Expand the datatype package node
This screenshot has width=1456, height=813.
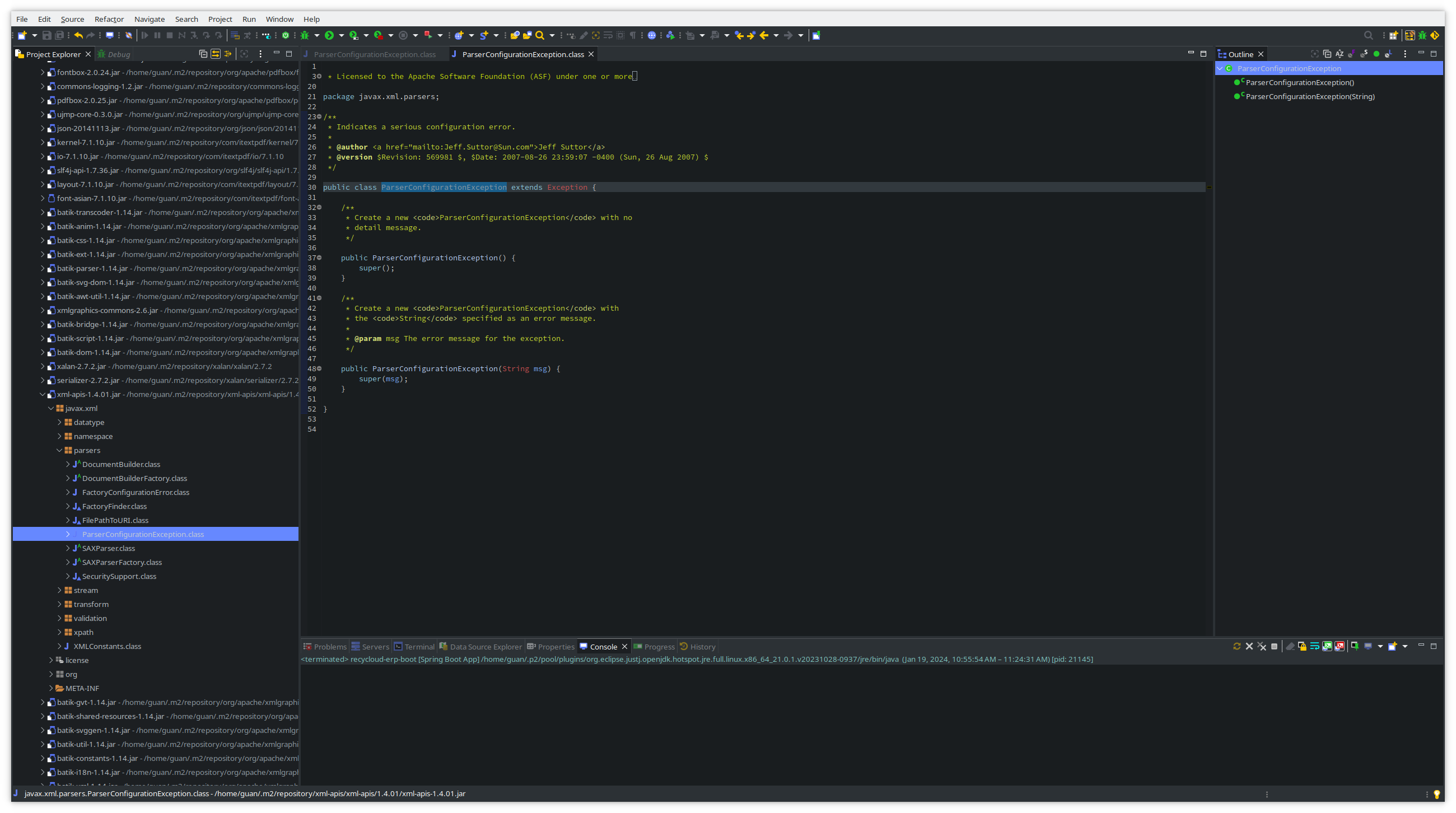click(59, 423)
